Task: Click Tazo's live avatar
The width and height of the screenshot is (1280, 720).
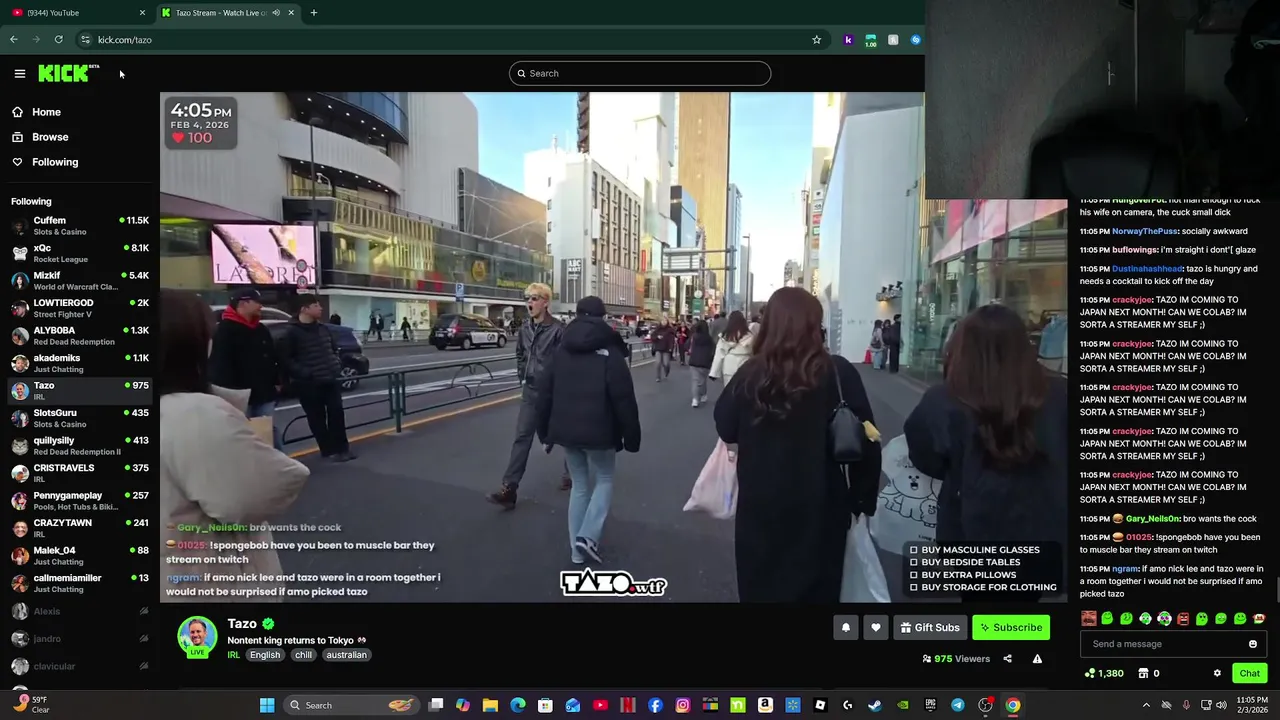Action: coord(197,636)
